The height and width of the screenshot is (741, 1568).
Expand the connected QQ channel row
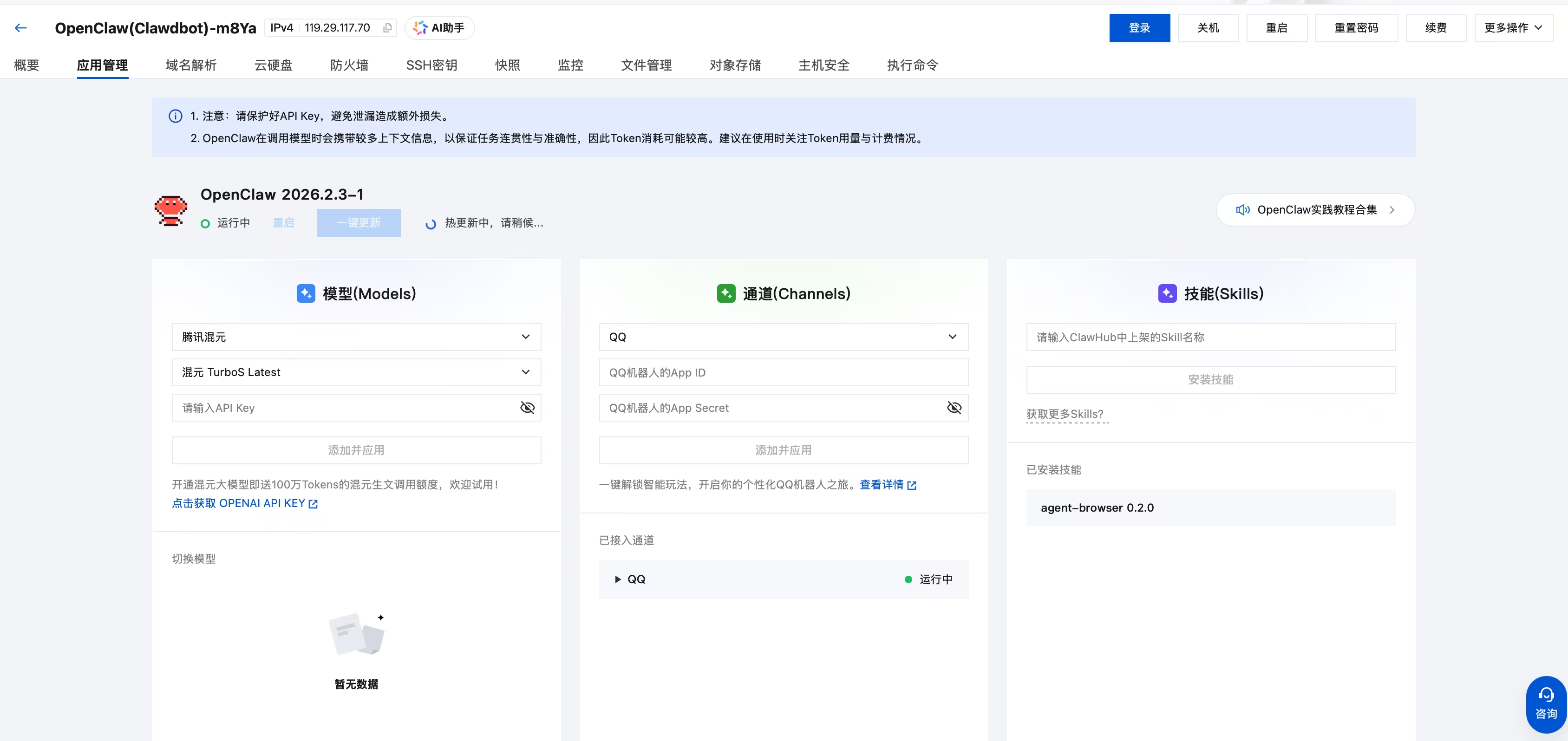click(x=618, y=579)
